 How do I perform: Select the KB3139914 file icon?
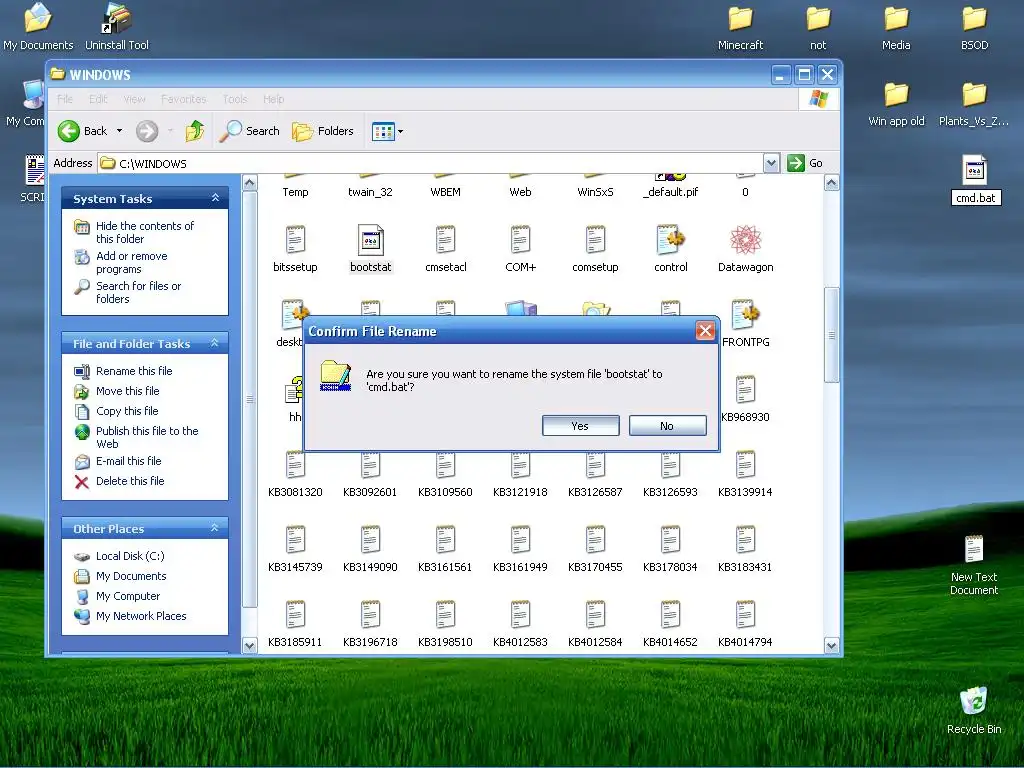coord(745,466)
